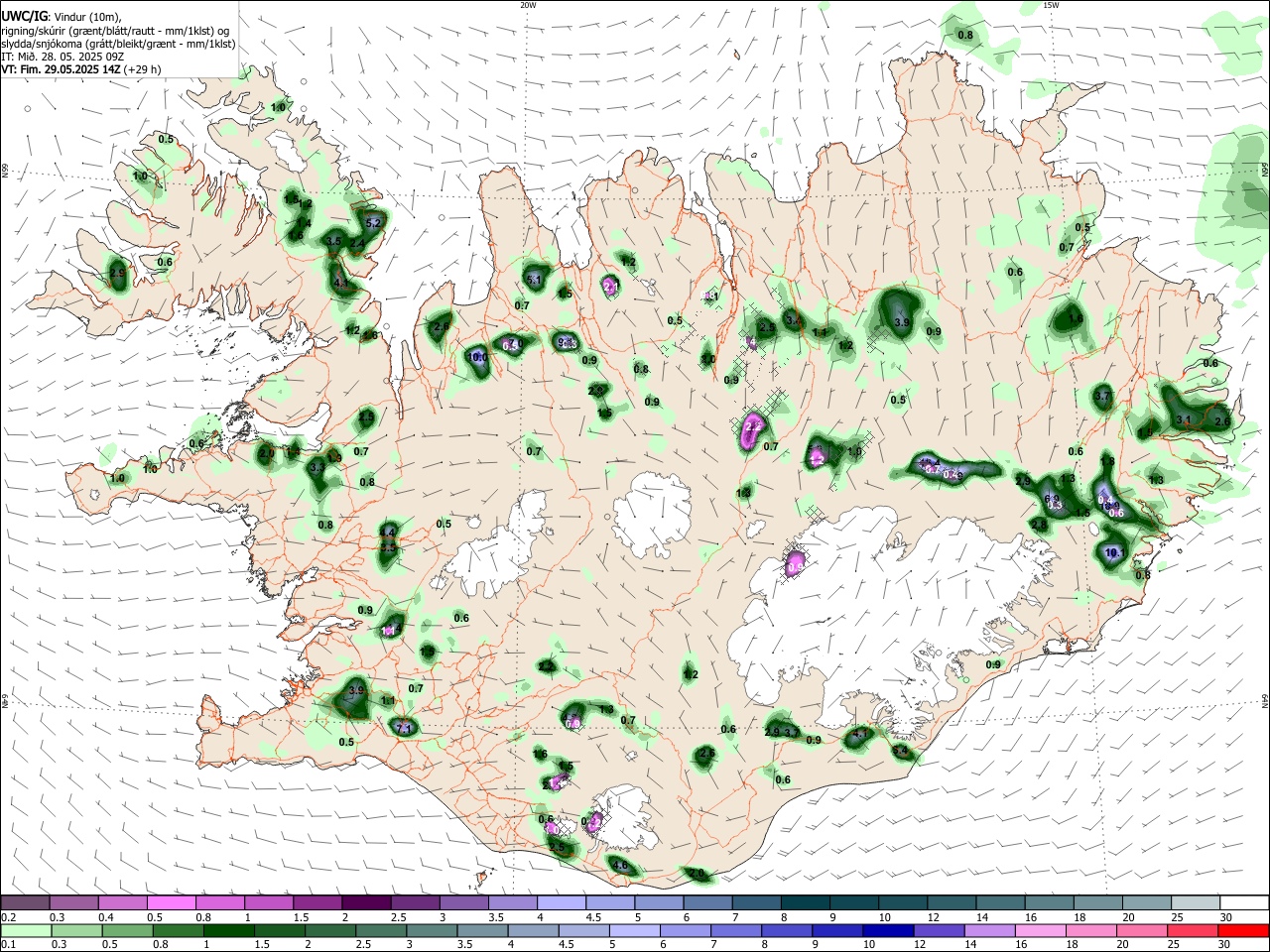Click the '4.1' precipitation value on the southeast coast
1270x952 pixels.
861,735
